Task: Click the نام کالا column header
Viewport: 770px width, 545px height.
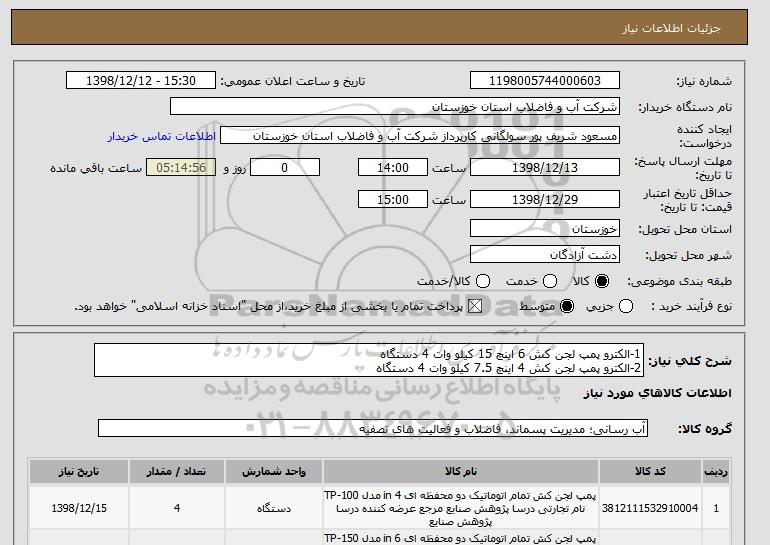Action: coord(461,471)
